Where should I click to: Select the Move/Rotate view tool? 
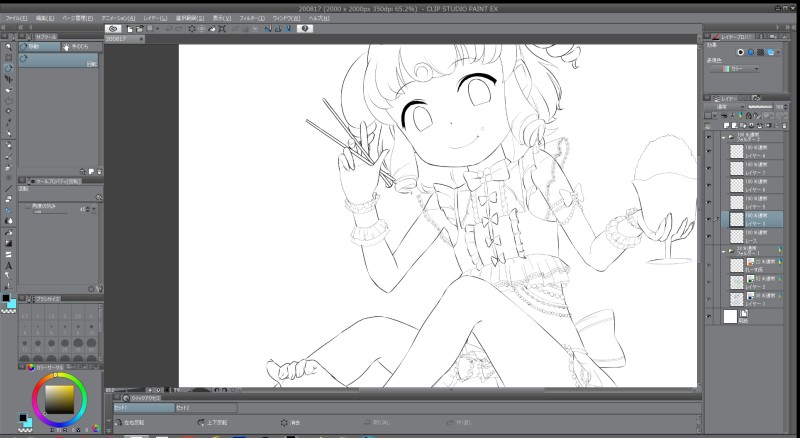pyautogui.click(x=8, y=68)
